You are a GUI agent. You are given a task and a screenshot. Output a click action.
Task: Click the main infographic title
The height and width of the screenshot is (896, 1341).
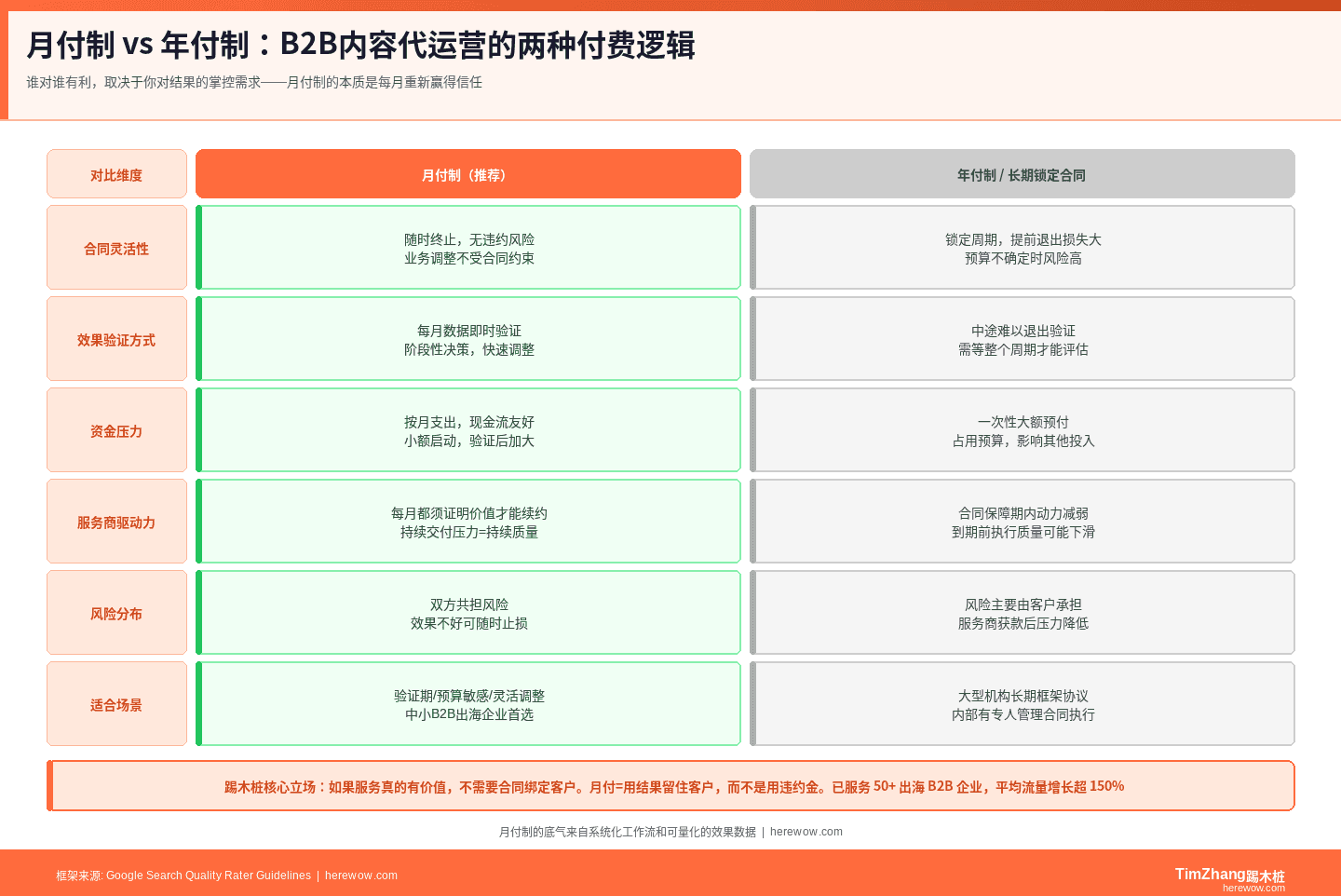coord(361,43)
